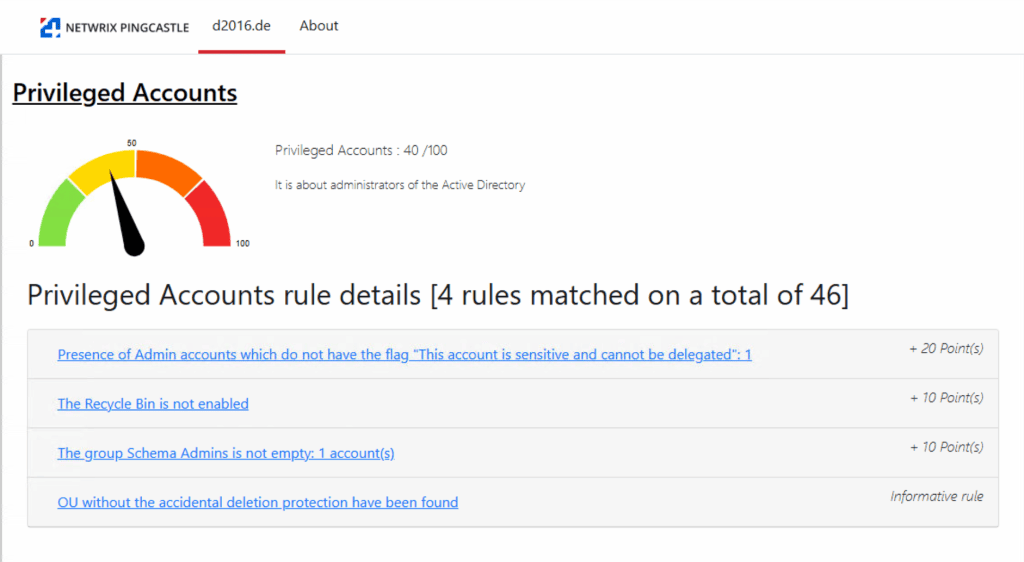This screenshot has width=1024, height=562.
Task: Expand the Recycle Bin is not enabled rule
Action: 153,404
